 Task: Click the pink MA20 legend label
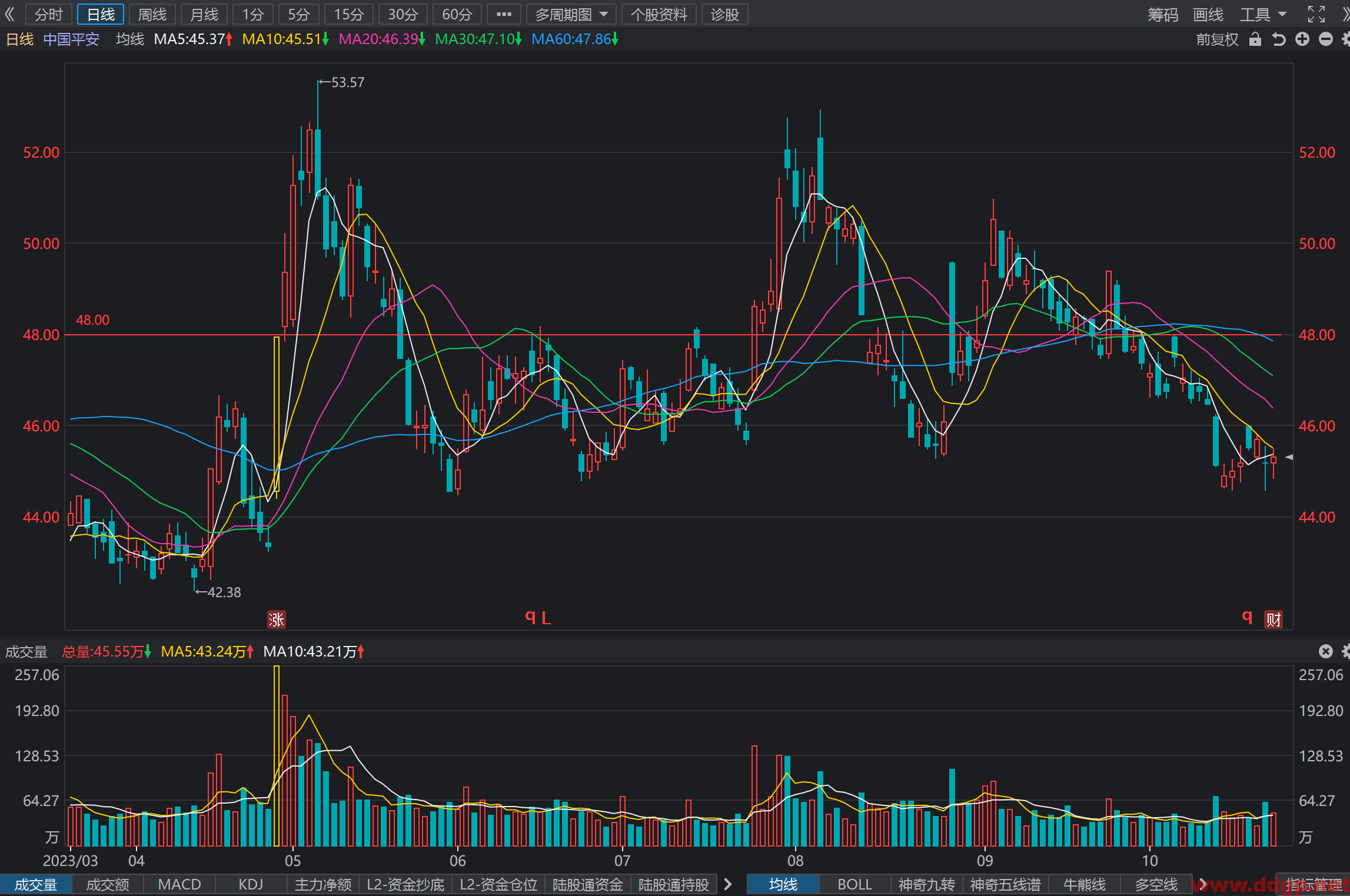[x=382, y=39]
